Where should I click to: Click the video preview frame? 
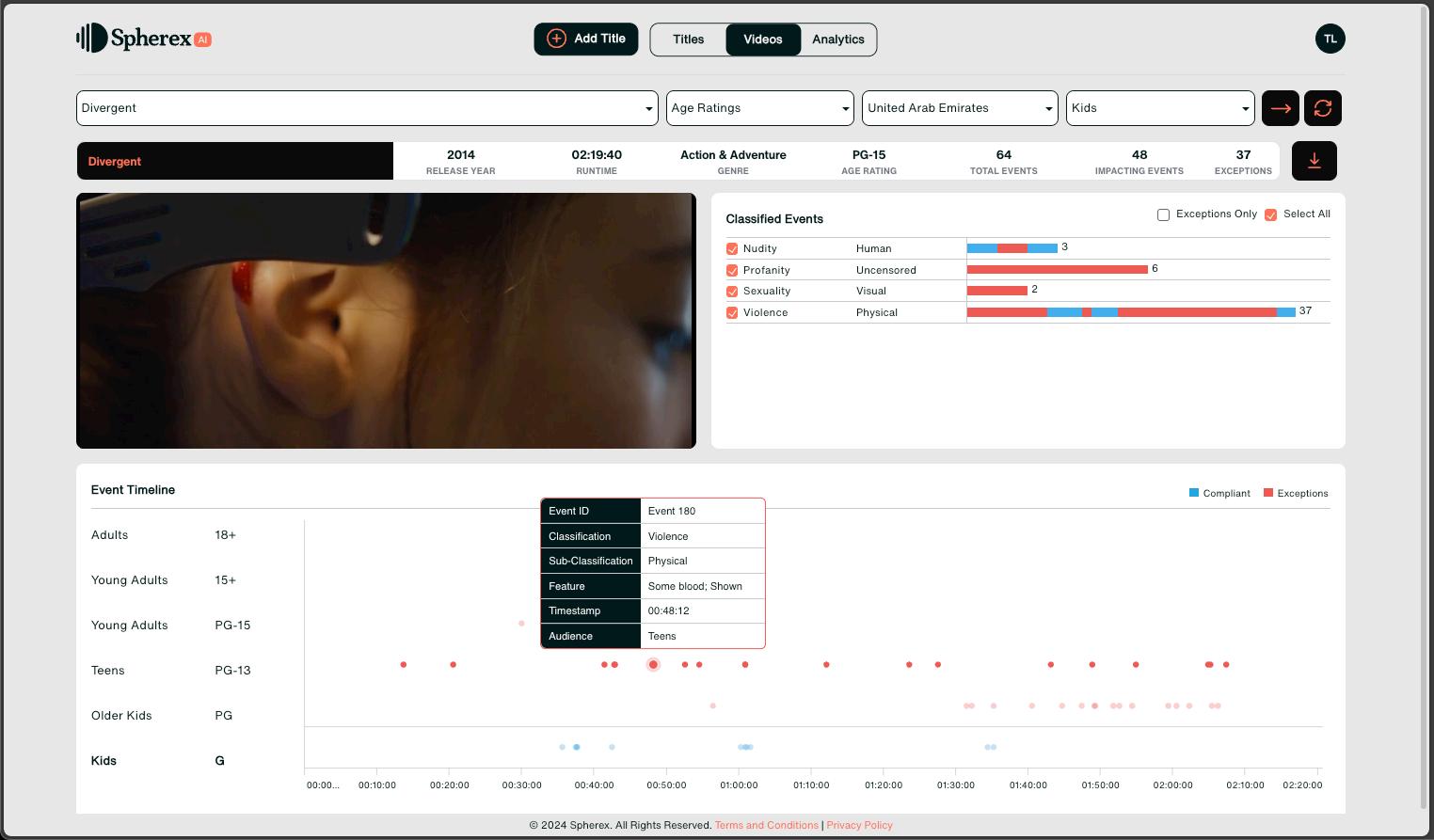click(386, 321)
